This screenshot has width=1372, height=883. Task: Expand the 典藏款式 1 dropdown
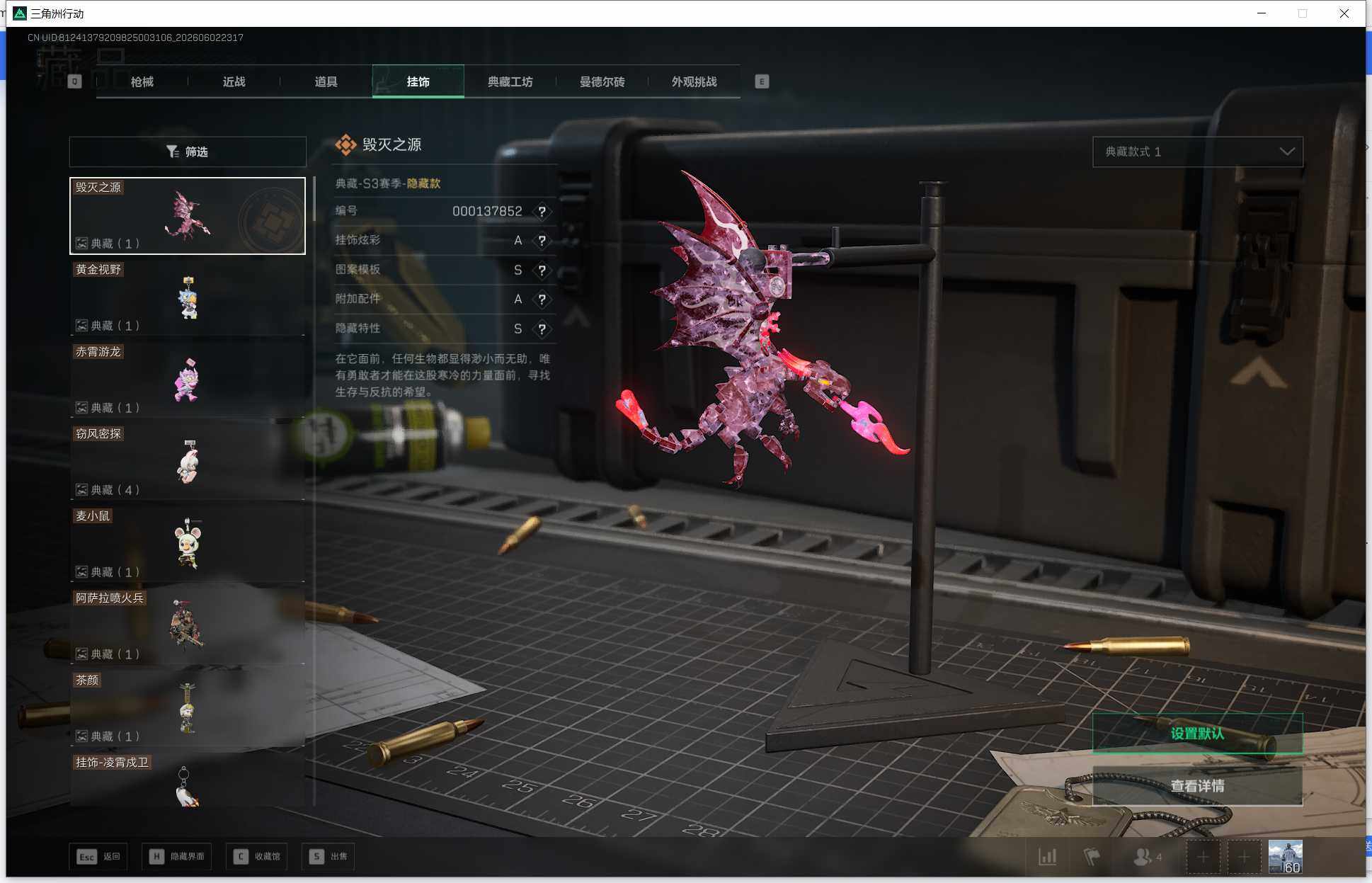[x=1198, y=152]
